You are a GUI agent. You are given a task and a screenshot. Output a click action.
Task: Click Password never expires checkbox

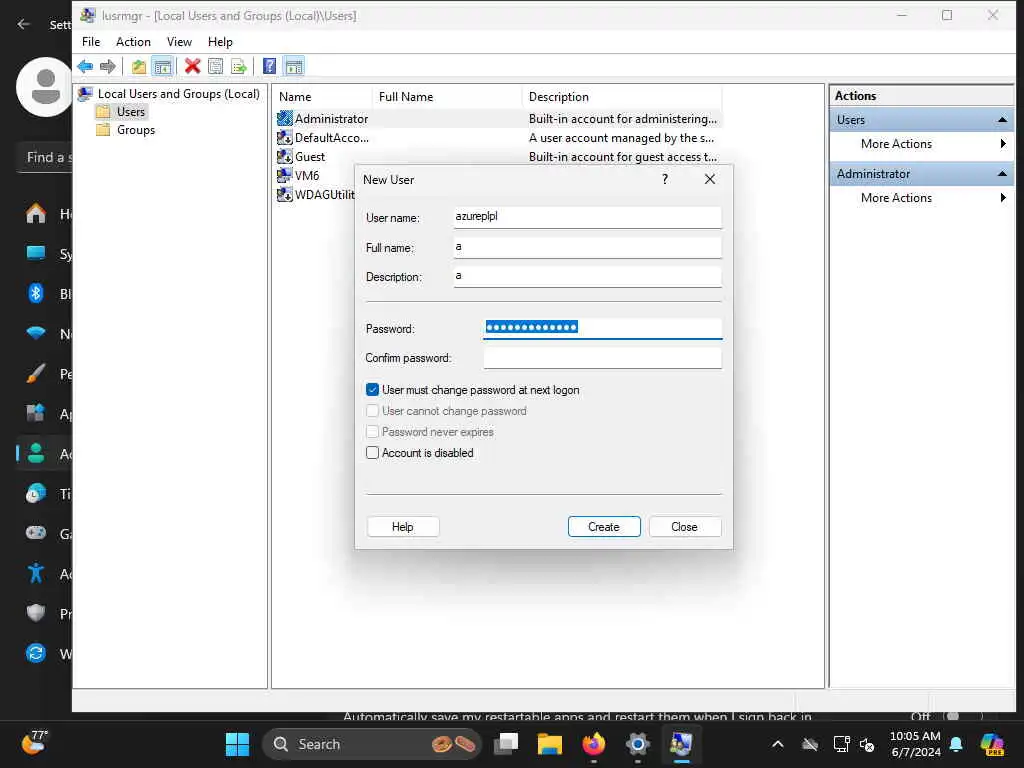[x=372, y=432]
